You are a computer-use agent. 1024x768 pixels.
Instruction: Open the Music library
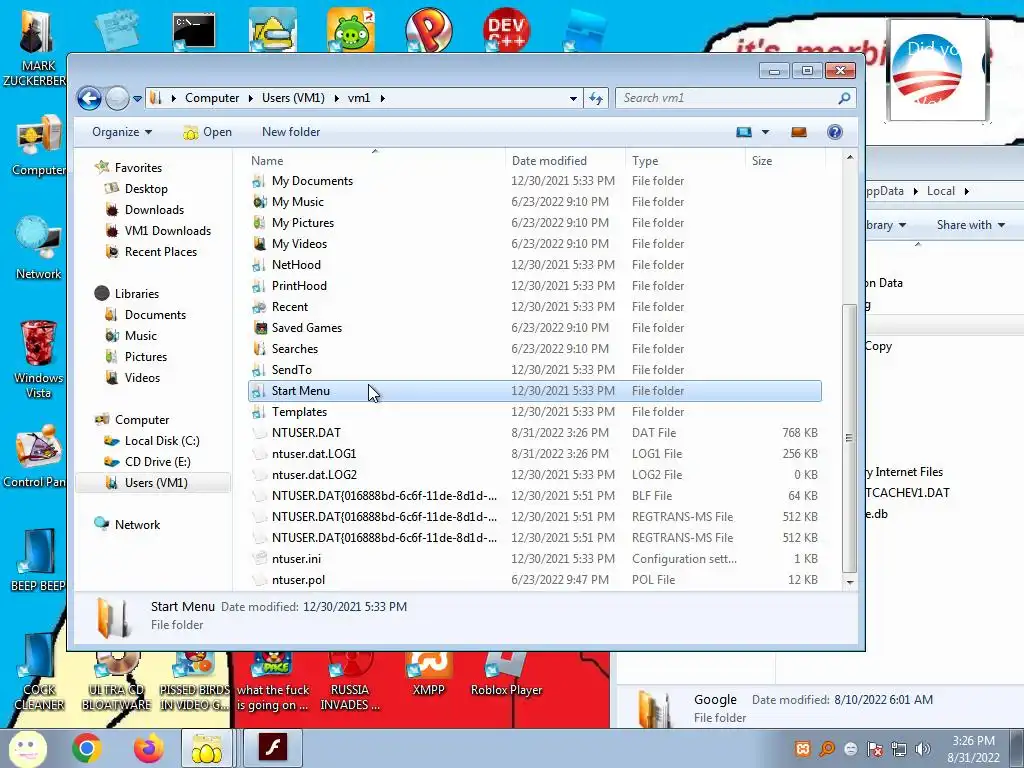(140, 336)
